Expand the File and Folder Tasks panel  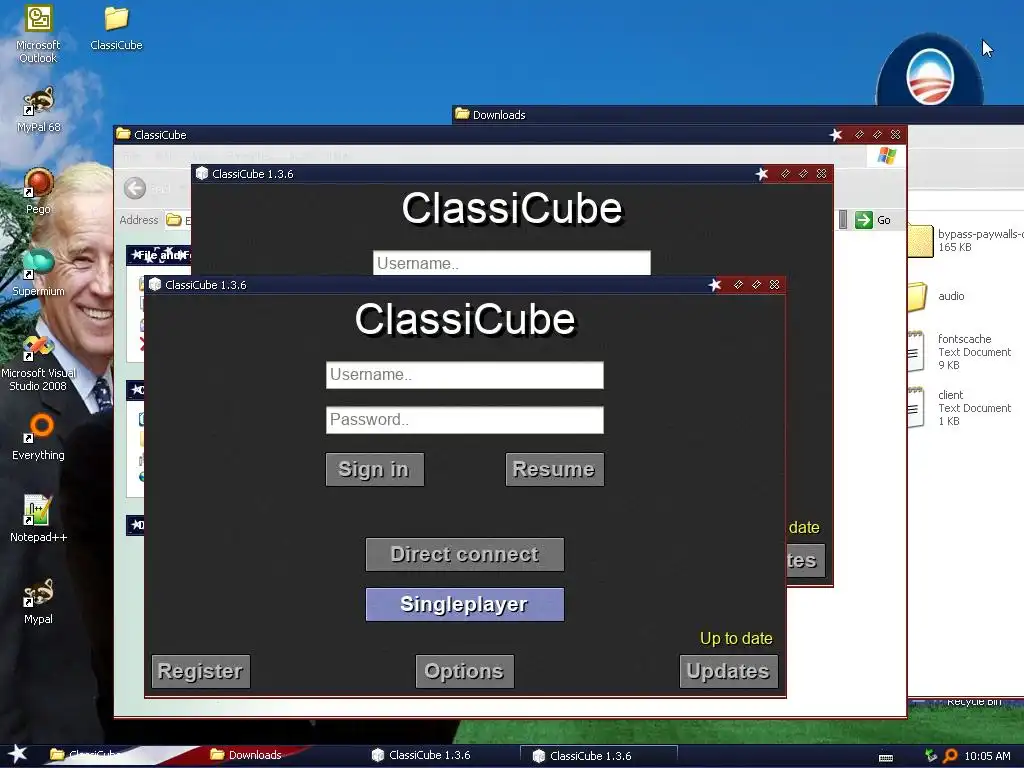click(x=159, y=255)
